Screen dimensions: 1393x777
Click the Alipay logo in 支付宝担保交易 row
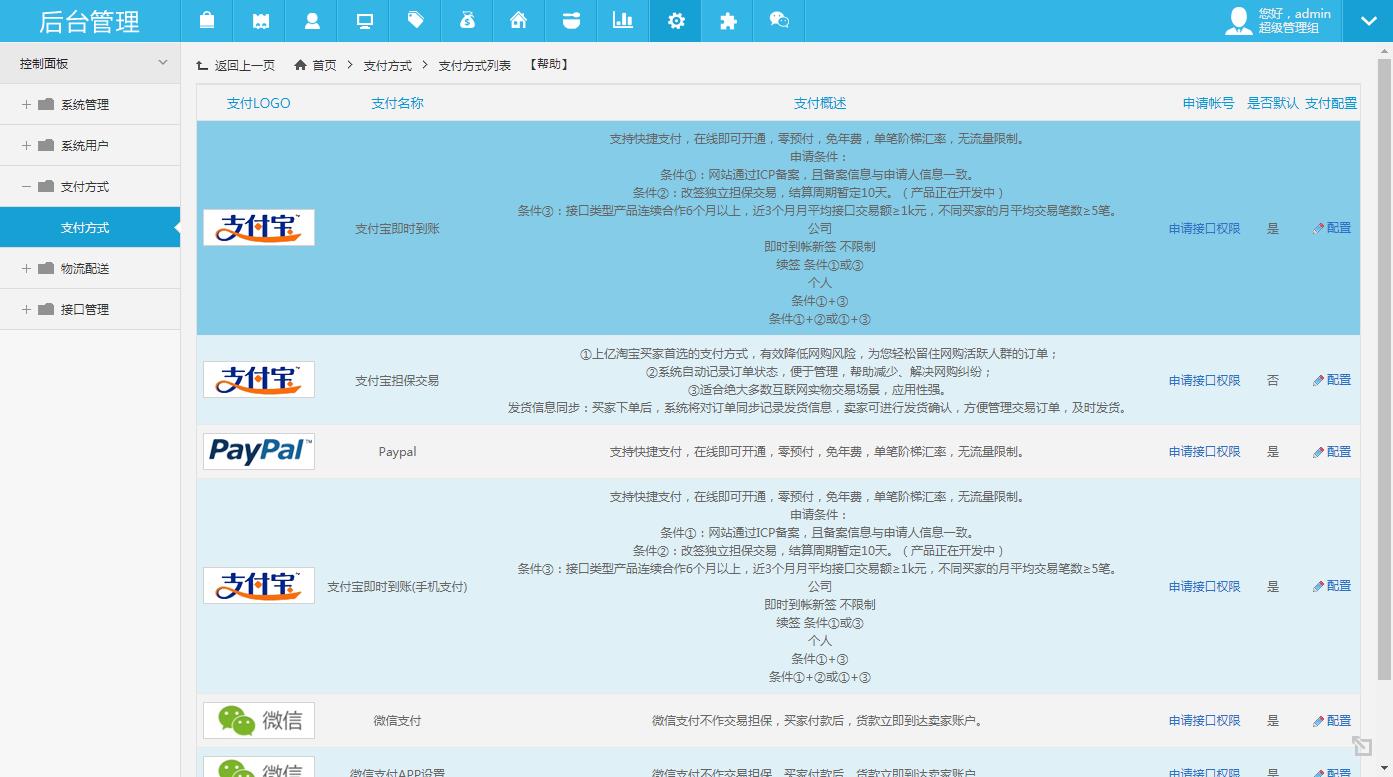259,380
